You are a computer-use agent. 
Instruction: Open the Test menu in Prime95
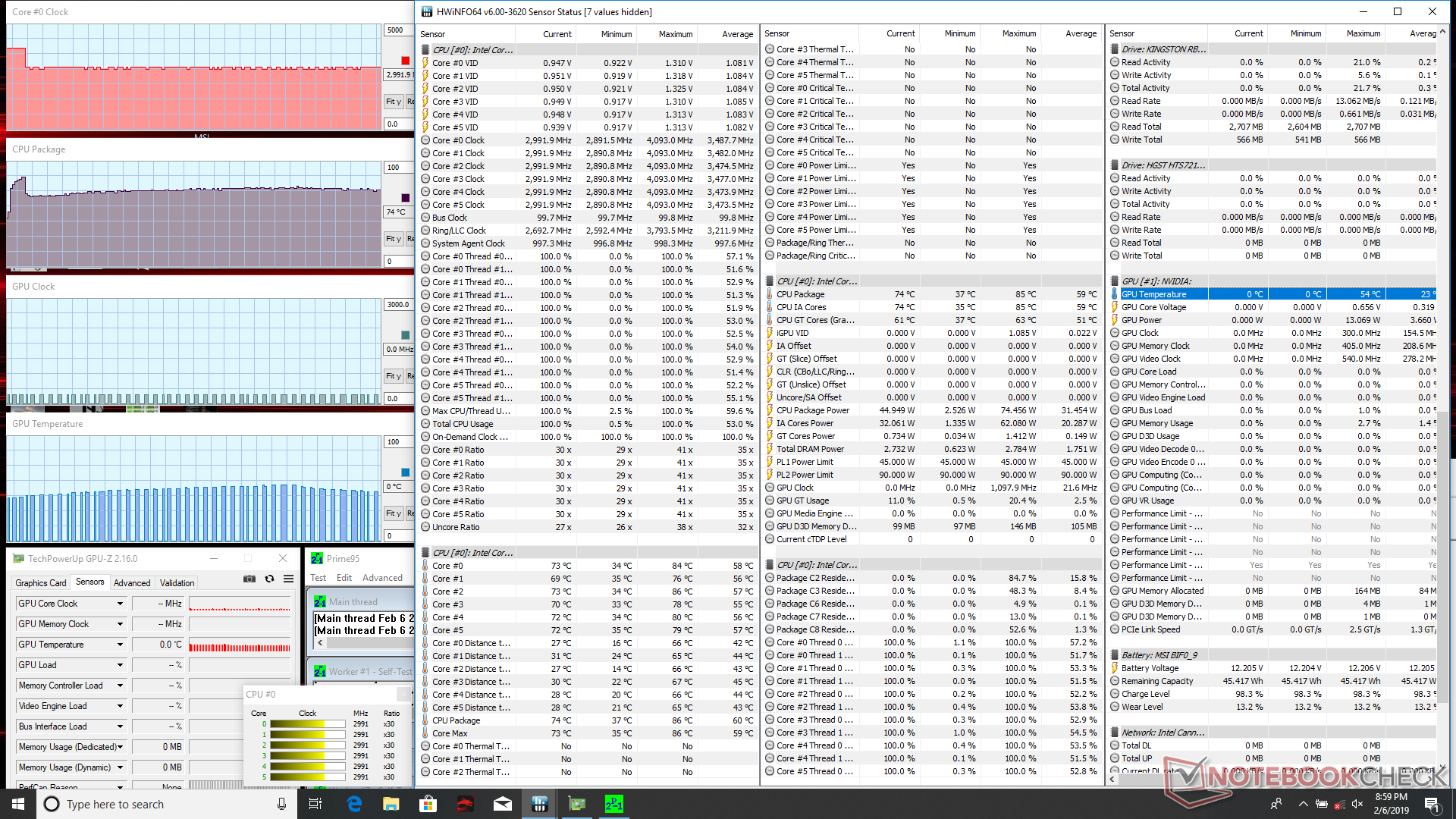click(318, 577)
